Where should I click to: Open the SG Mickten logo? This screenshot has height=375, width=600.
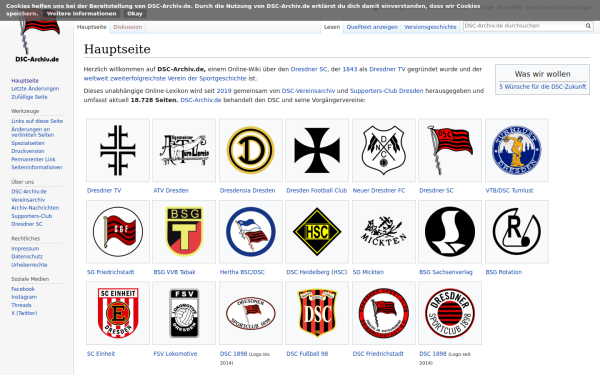[x=383, y=231]
